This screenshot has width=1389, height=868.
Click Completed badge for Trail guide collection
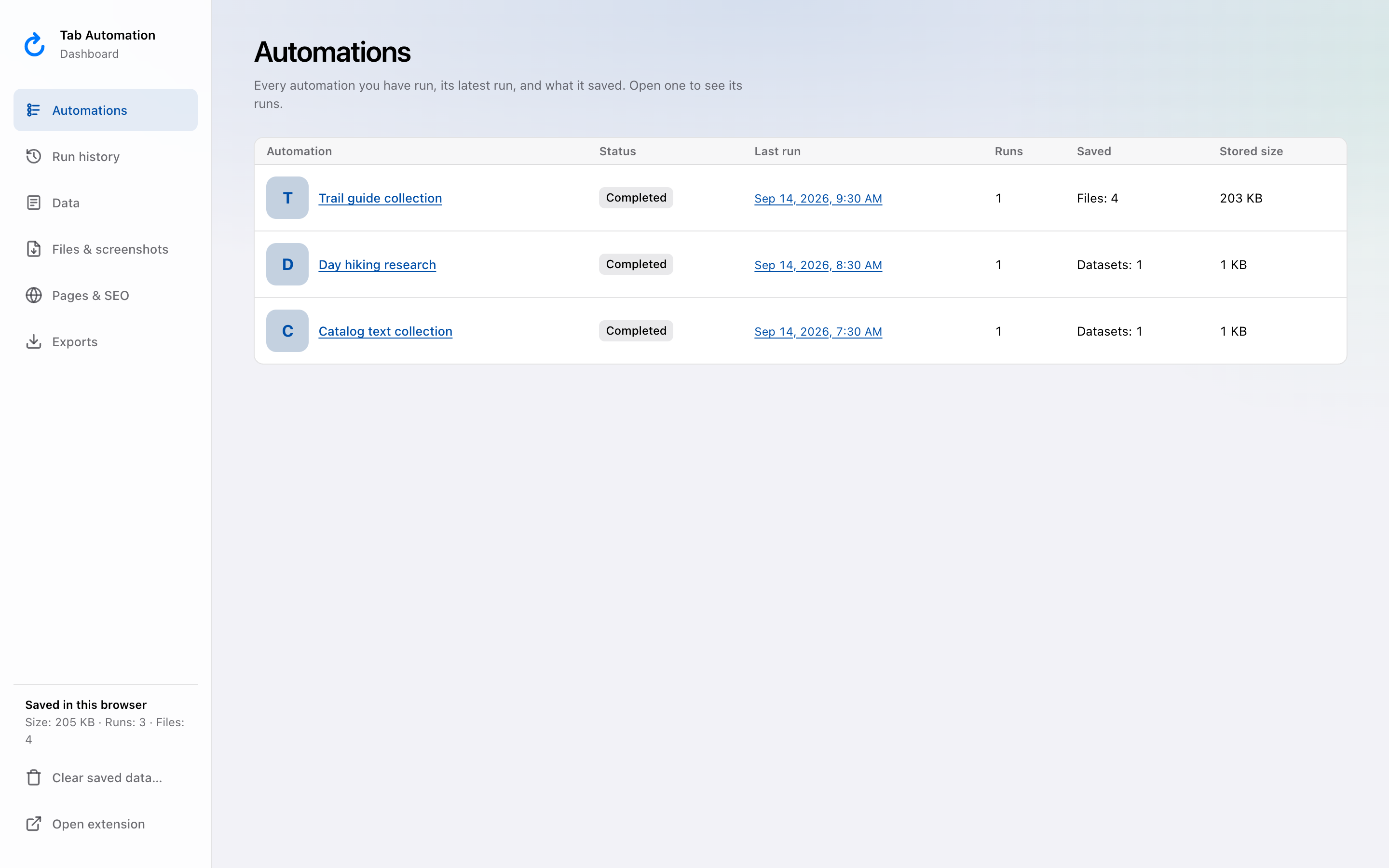click(x=636, y=198)
